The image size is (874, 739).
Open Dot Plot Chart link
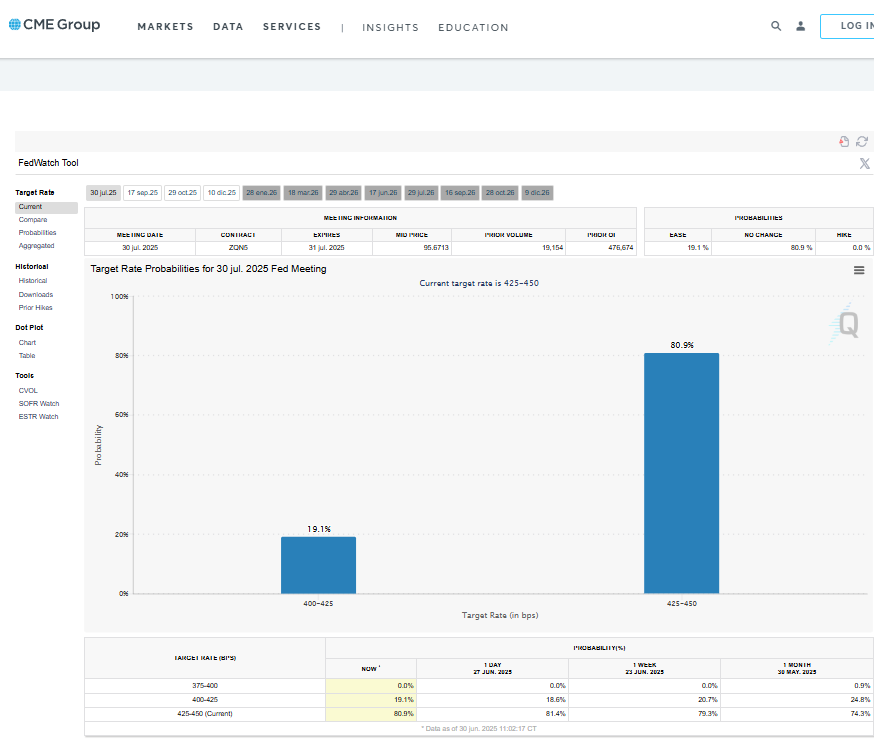[x=27, y=343]
